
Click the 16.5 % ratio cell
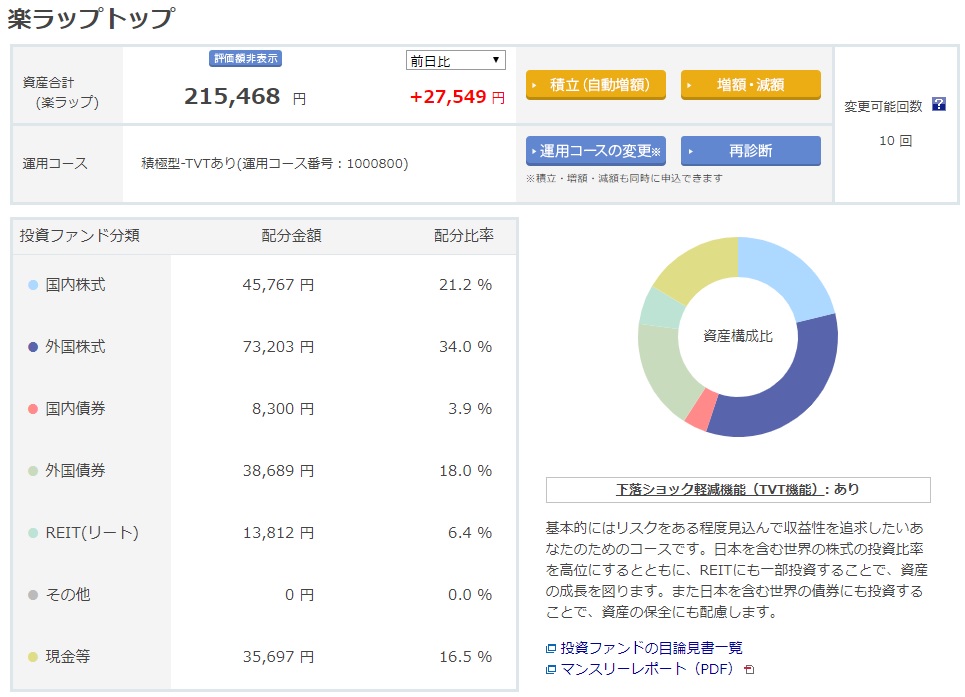click(x=465, y=657)
